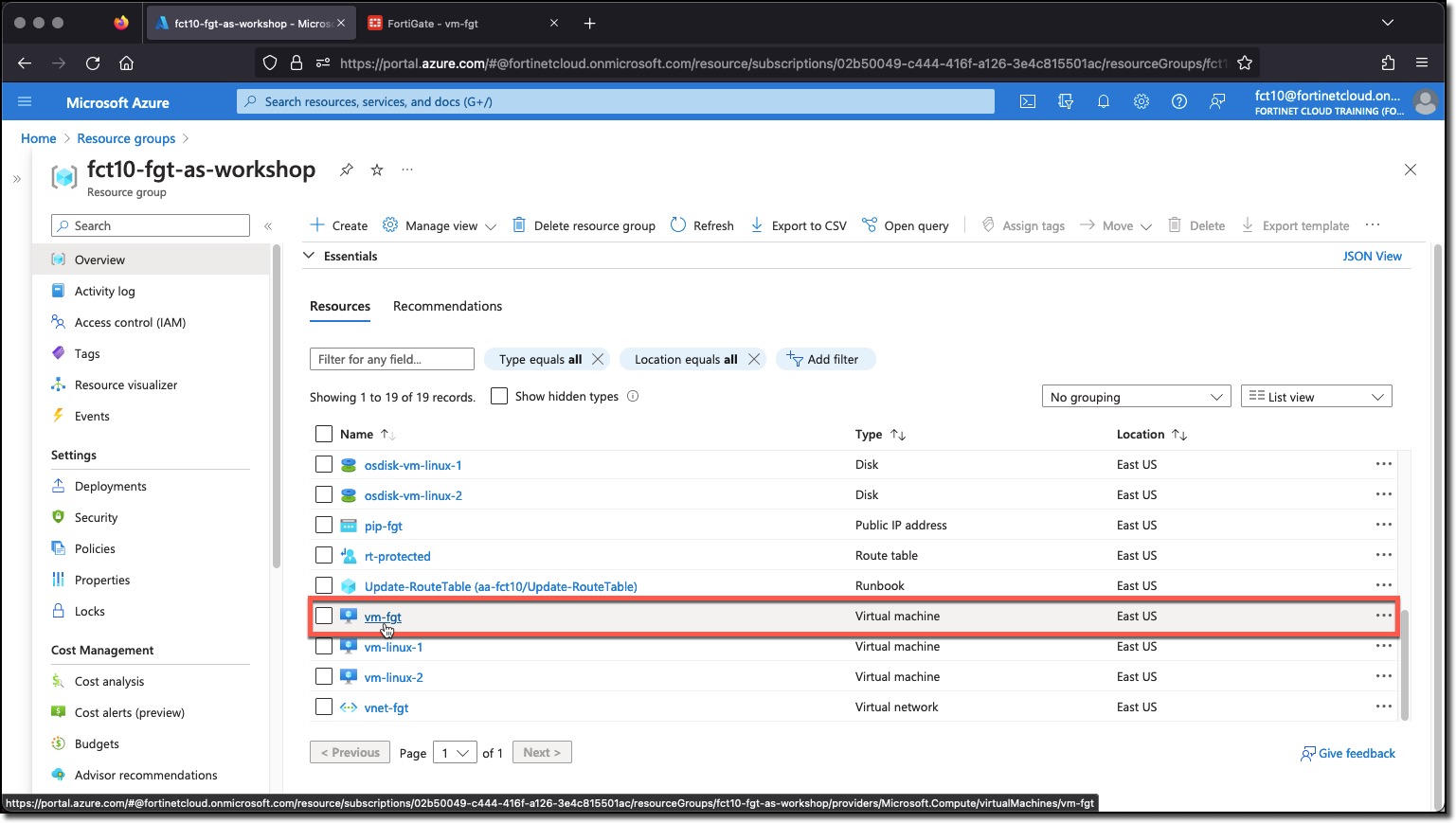
Task: Check the rt-protected row checkbox
Action: tap(324, 555)
